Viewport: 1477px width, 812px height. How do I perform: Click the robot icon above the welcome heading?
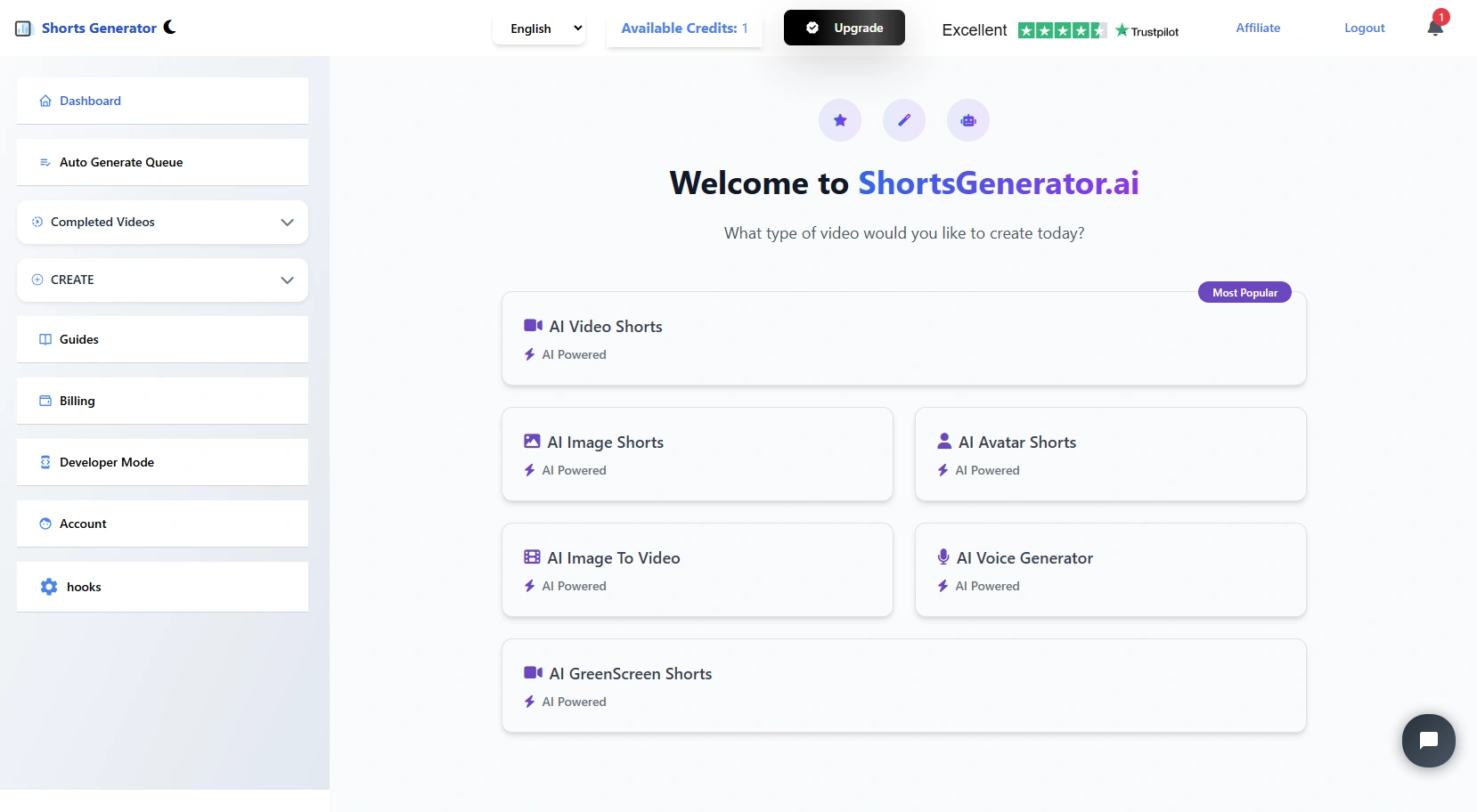pyautogui.click(x=968, y=120)
